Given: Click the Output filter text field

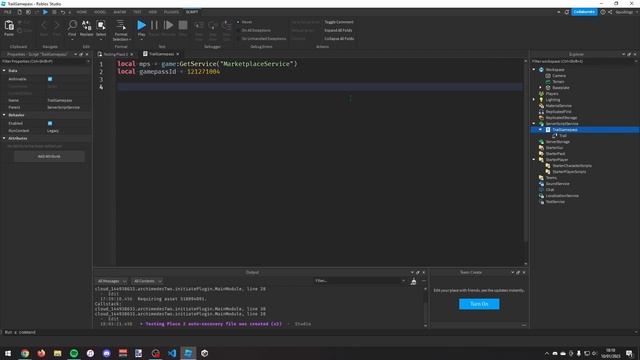Looking at the screenshot, I should click(x=359, y=281).
